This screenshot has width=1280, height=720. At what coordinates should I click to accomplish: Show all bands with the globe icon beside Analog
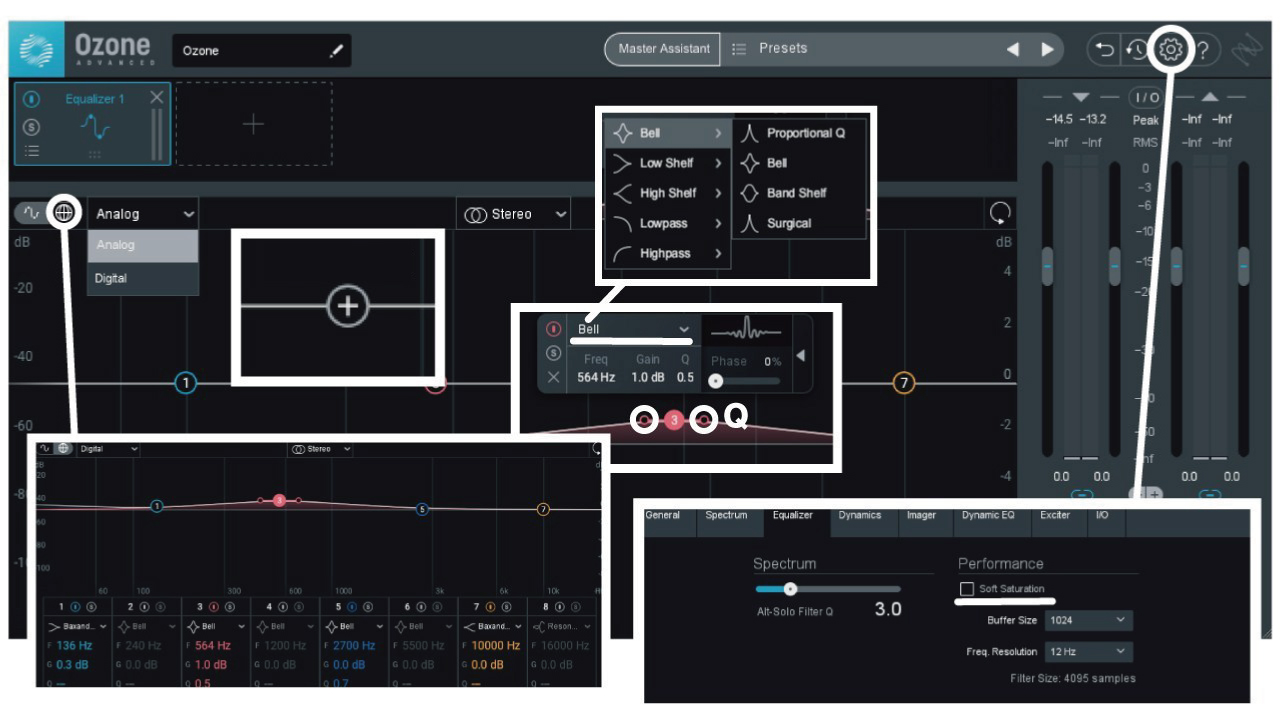pos(64,213)
